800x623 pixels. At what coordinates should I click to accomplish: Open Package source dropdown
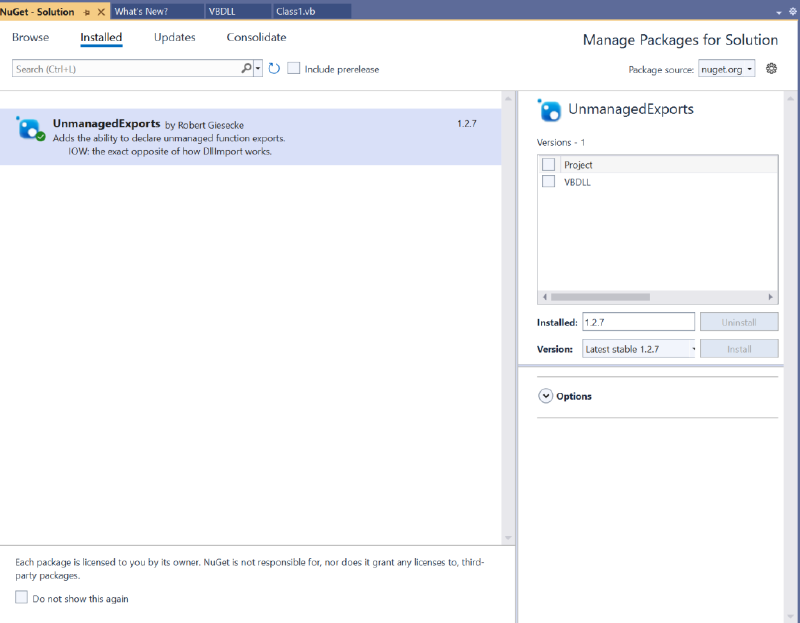[727, 69]
